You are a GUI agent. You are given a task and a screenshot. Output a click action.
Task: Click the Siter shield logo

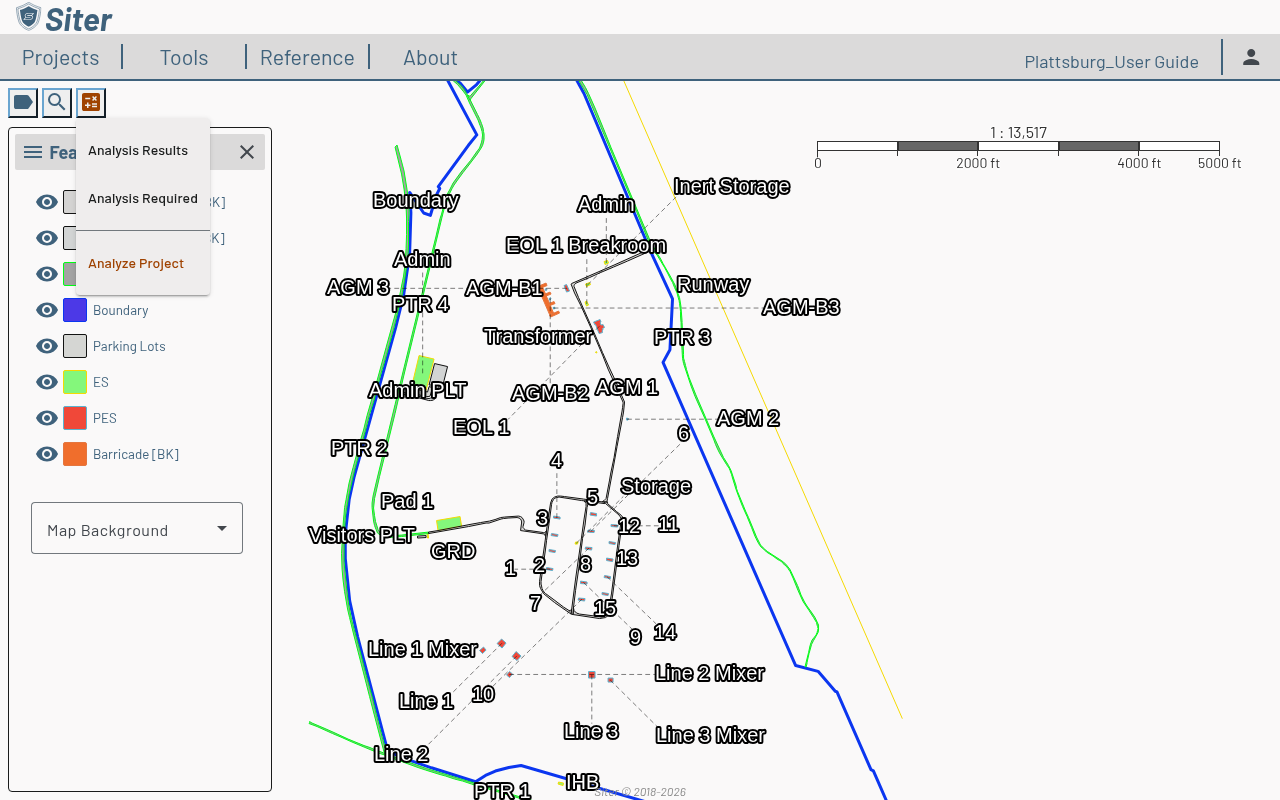[28, 16]
